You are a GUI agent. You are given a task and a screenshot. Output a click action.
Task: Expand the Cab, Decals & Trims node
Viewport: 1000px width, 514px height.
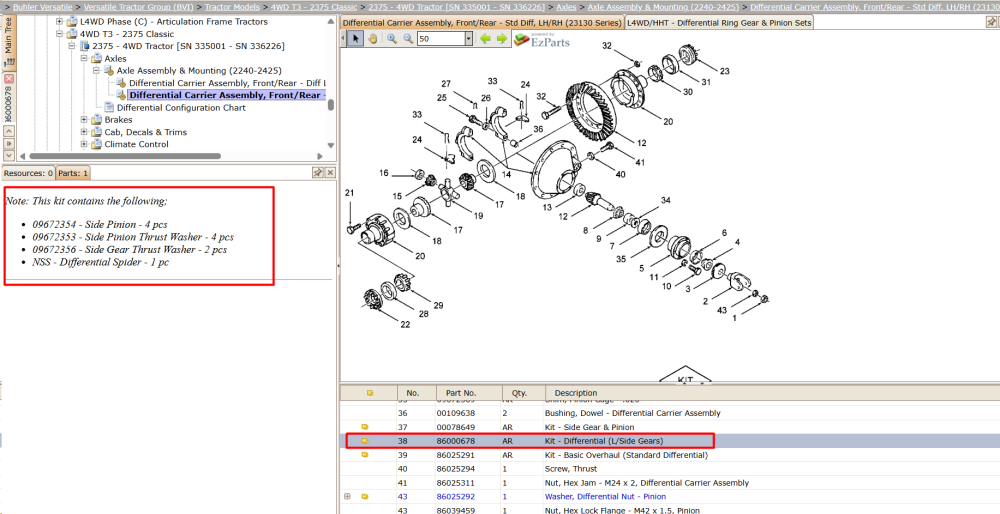point(84,132)
